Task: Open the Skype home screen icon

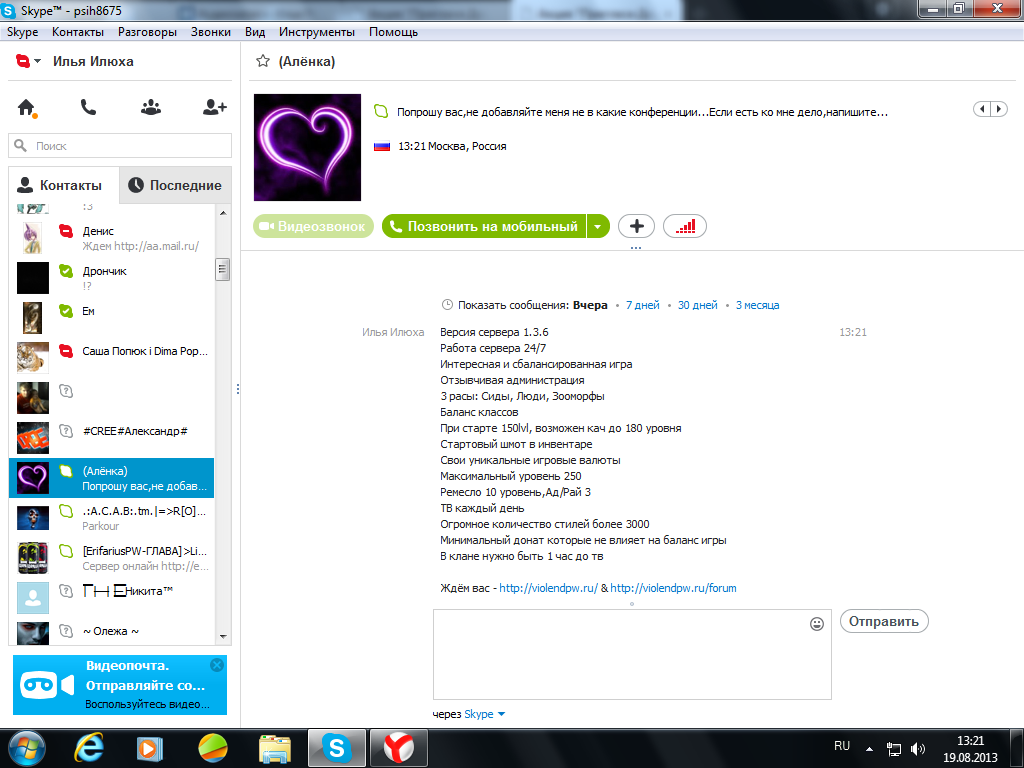Action: (26, 107)
